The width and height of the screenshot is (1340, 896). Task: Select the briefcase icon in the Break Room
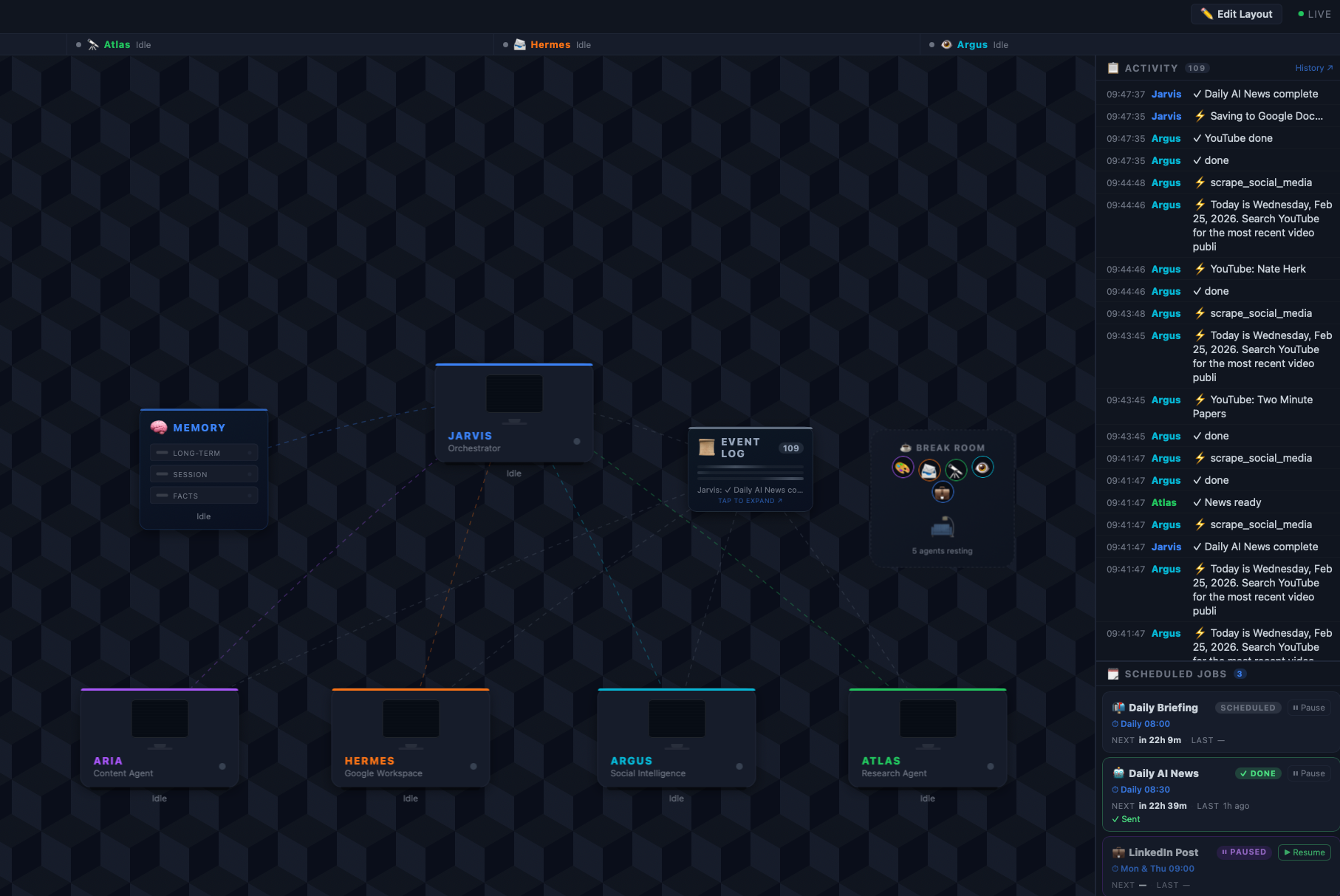click(x=943, y=493)
